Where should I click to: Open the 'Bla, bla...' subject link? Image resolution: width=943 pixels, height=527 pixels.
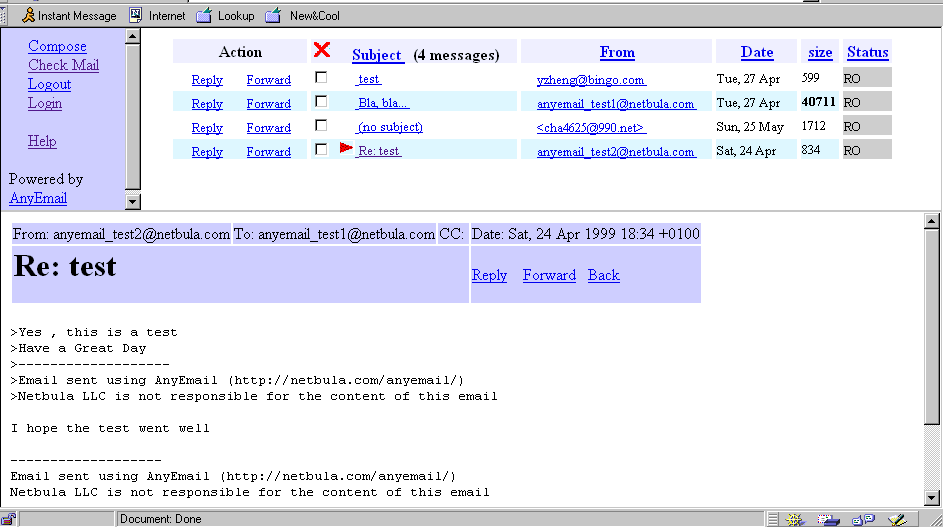(x=383, y=103)
